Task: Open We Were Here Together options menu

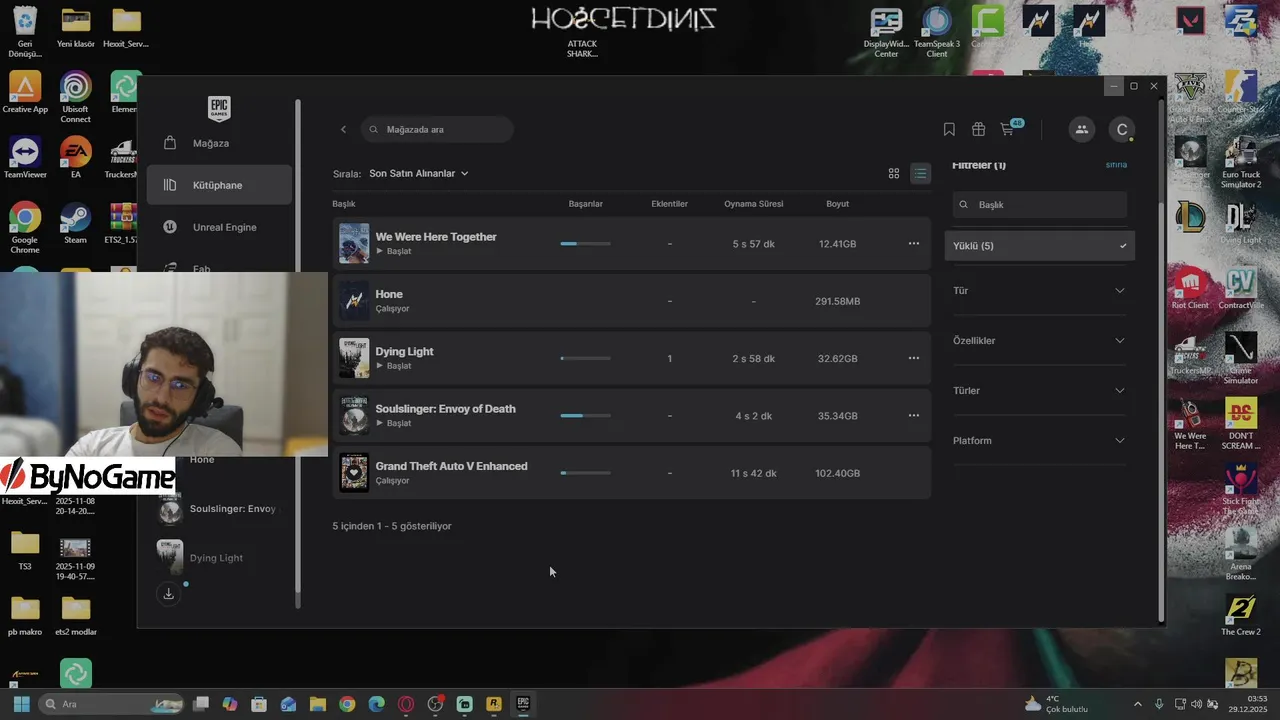Action: (913, 243)
